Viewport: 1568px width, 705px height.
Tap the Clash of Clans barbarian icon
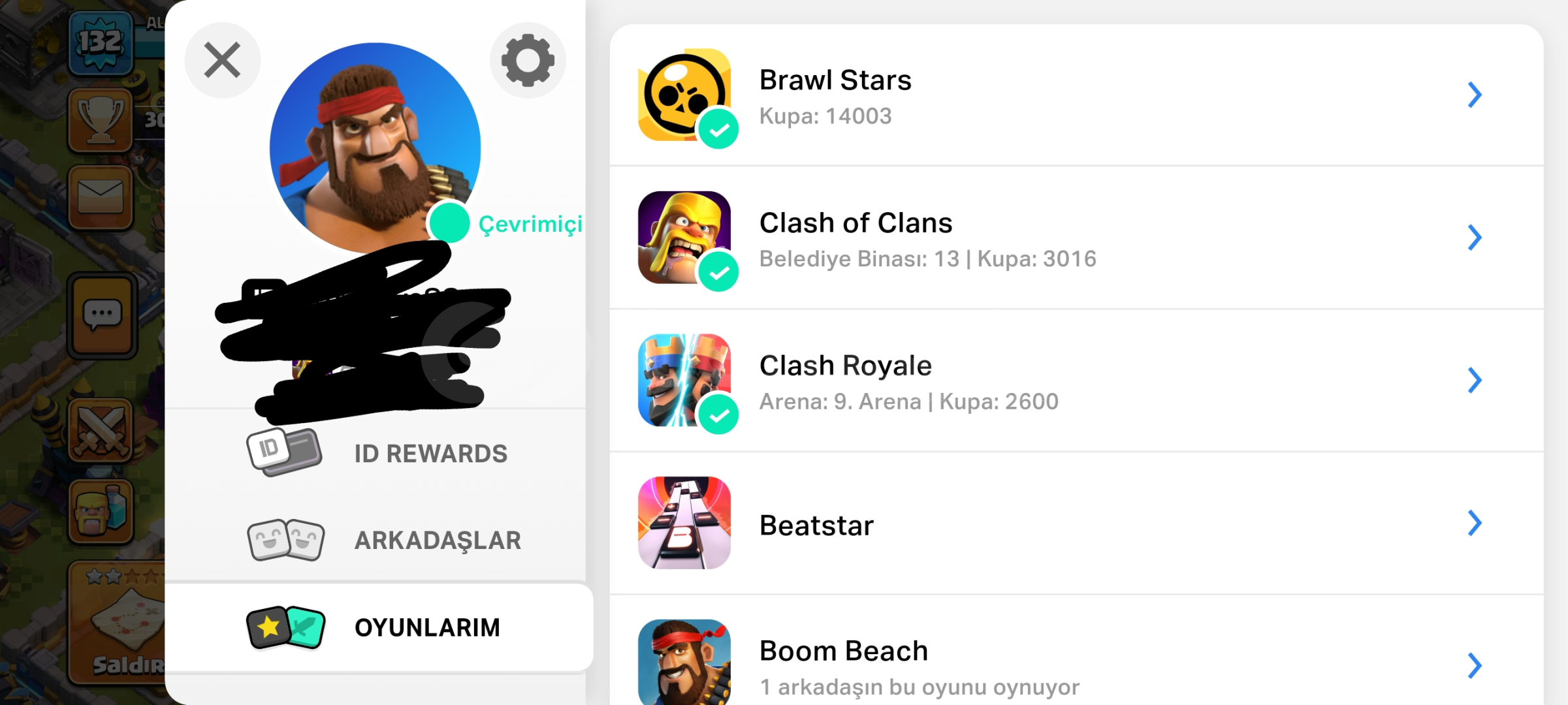pyautogui.click(x=684, y=237)
